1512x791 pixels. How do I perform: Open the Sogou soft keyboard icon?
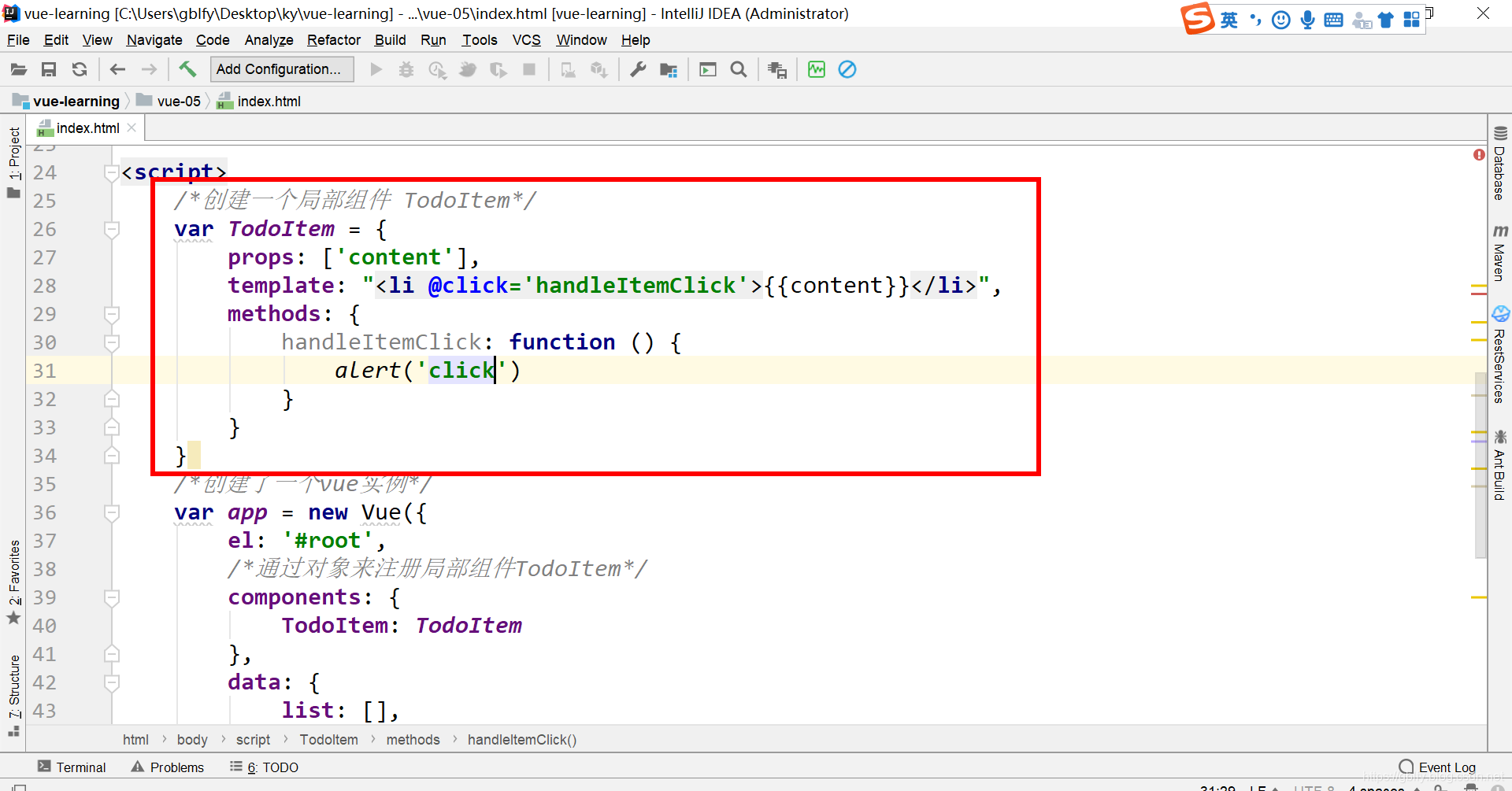click(1333, 20)
